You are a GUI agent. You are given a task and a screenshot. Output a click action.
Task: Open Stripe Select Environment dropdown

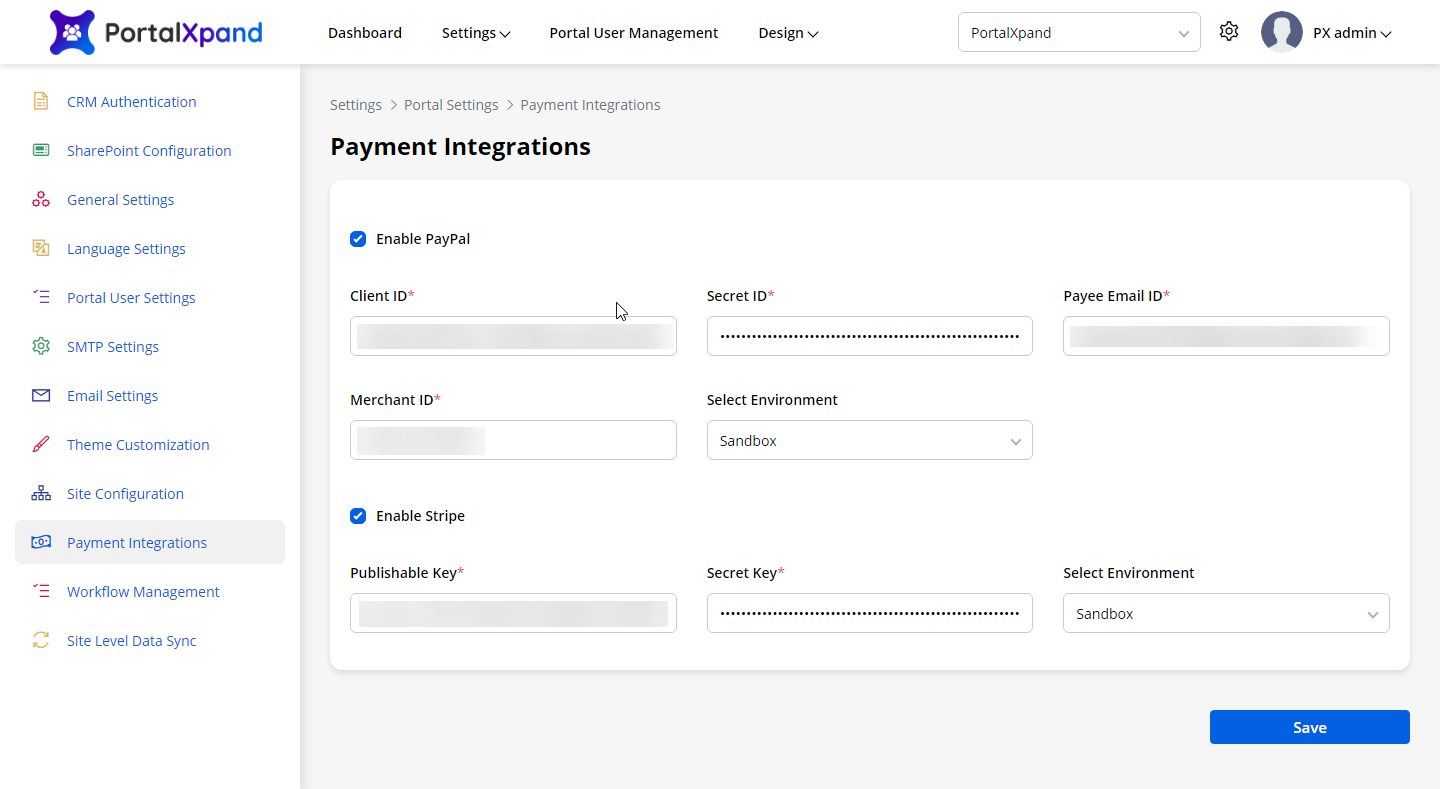coord(1225,614)
